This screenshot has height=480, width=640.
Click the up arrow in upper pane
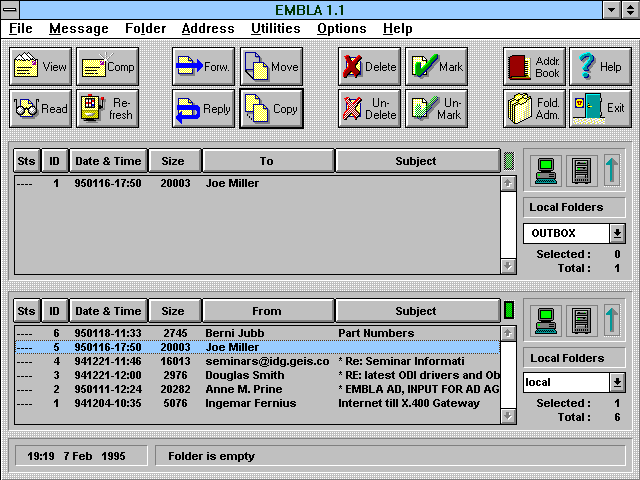(x=611, y=171)
